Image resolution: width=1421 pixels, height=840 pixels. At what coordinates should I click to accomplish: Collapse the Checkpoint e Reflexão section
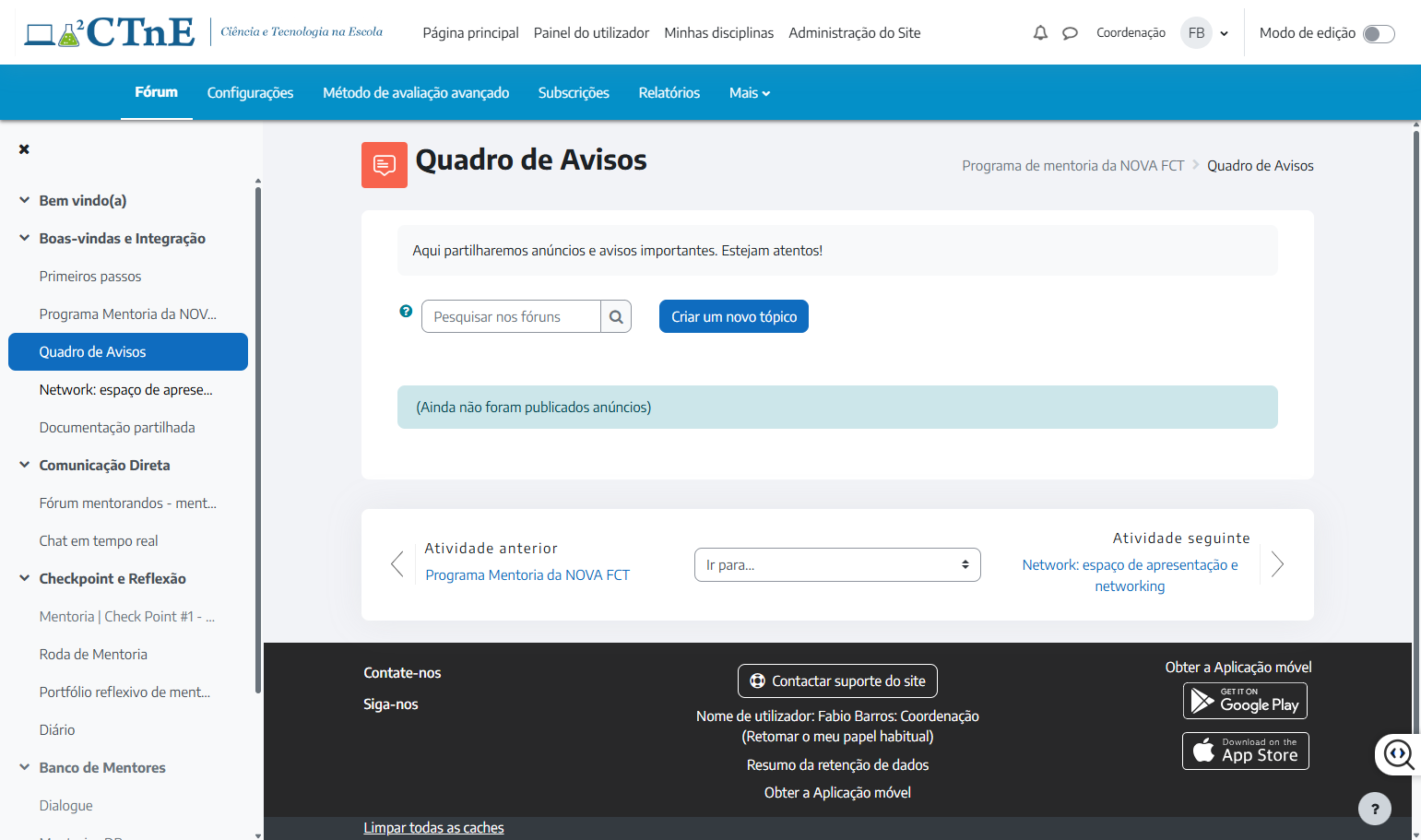25,577
